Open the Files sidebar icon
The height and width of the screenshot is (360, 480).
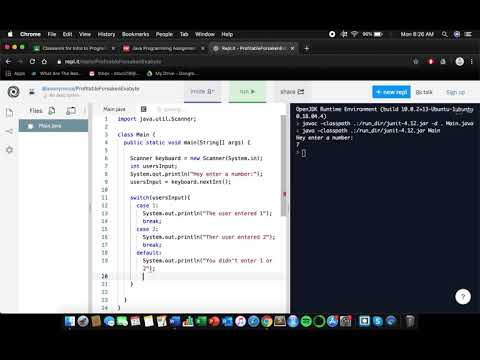(x=9, y=113)
